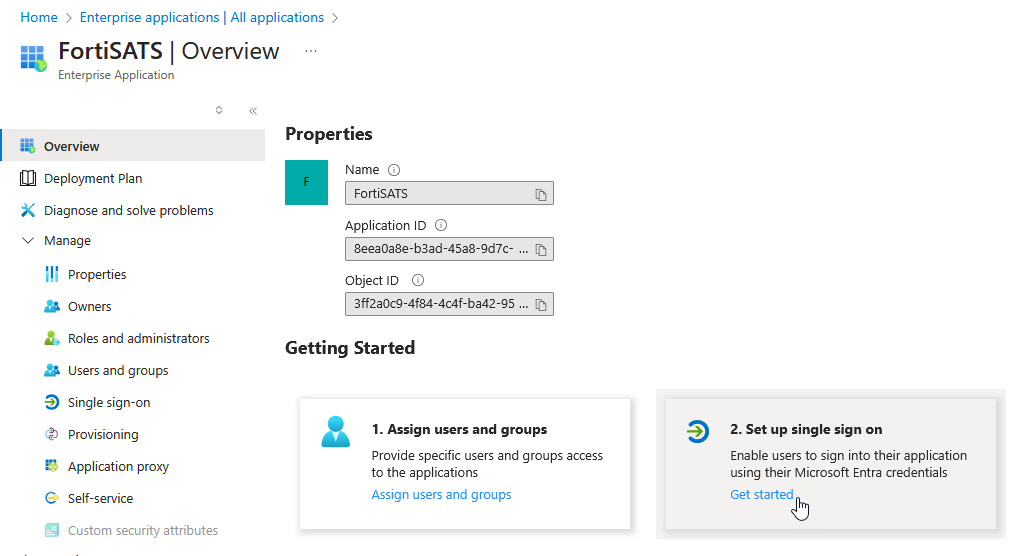Click Get started link for single sign on
This screenshot has width=1025, height=556.
pyautogui.click(x=762, y=495)
